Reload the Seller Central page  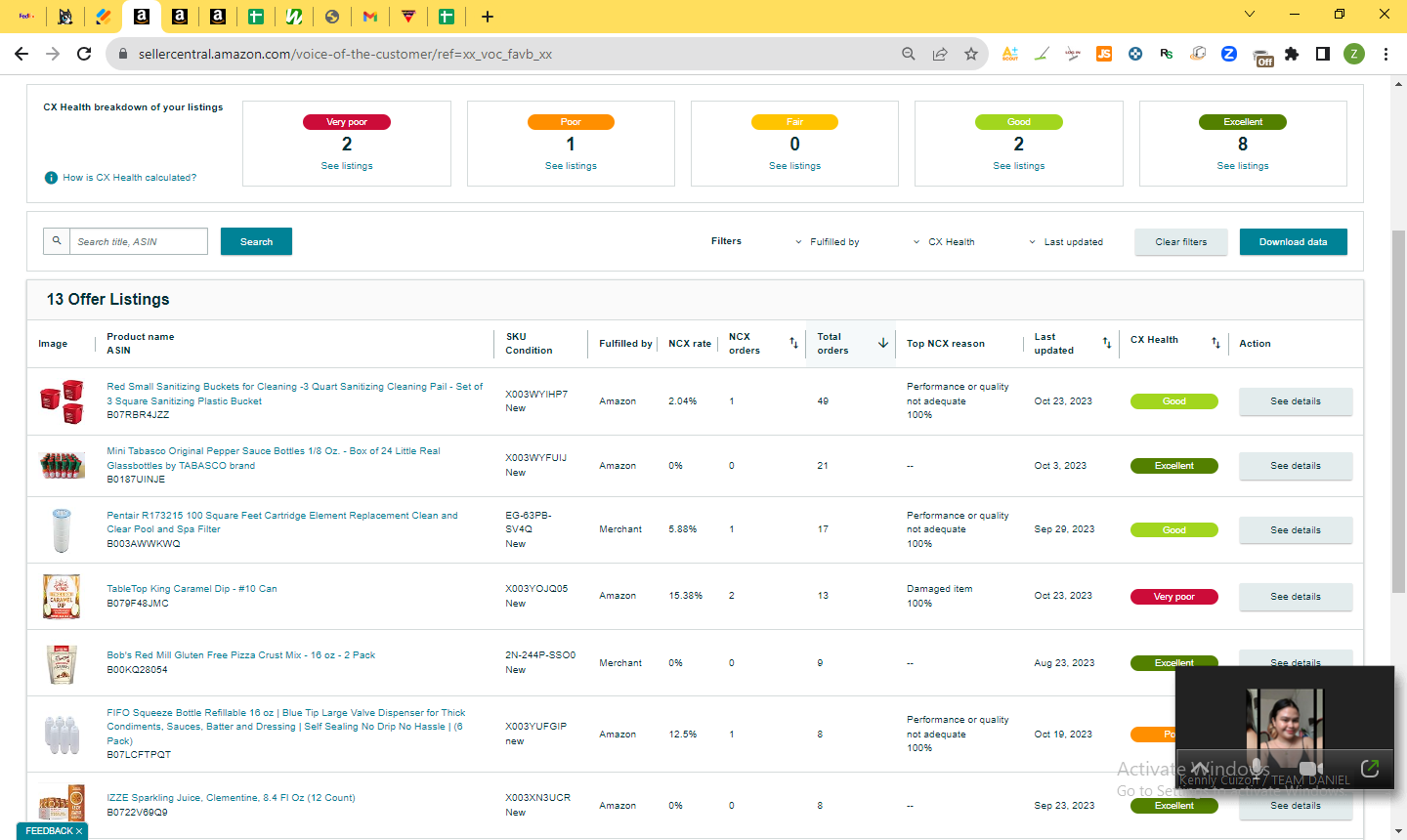click(x=84, y=54)
